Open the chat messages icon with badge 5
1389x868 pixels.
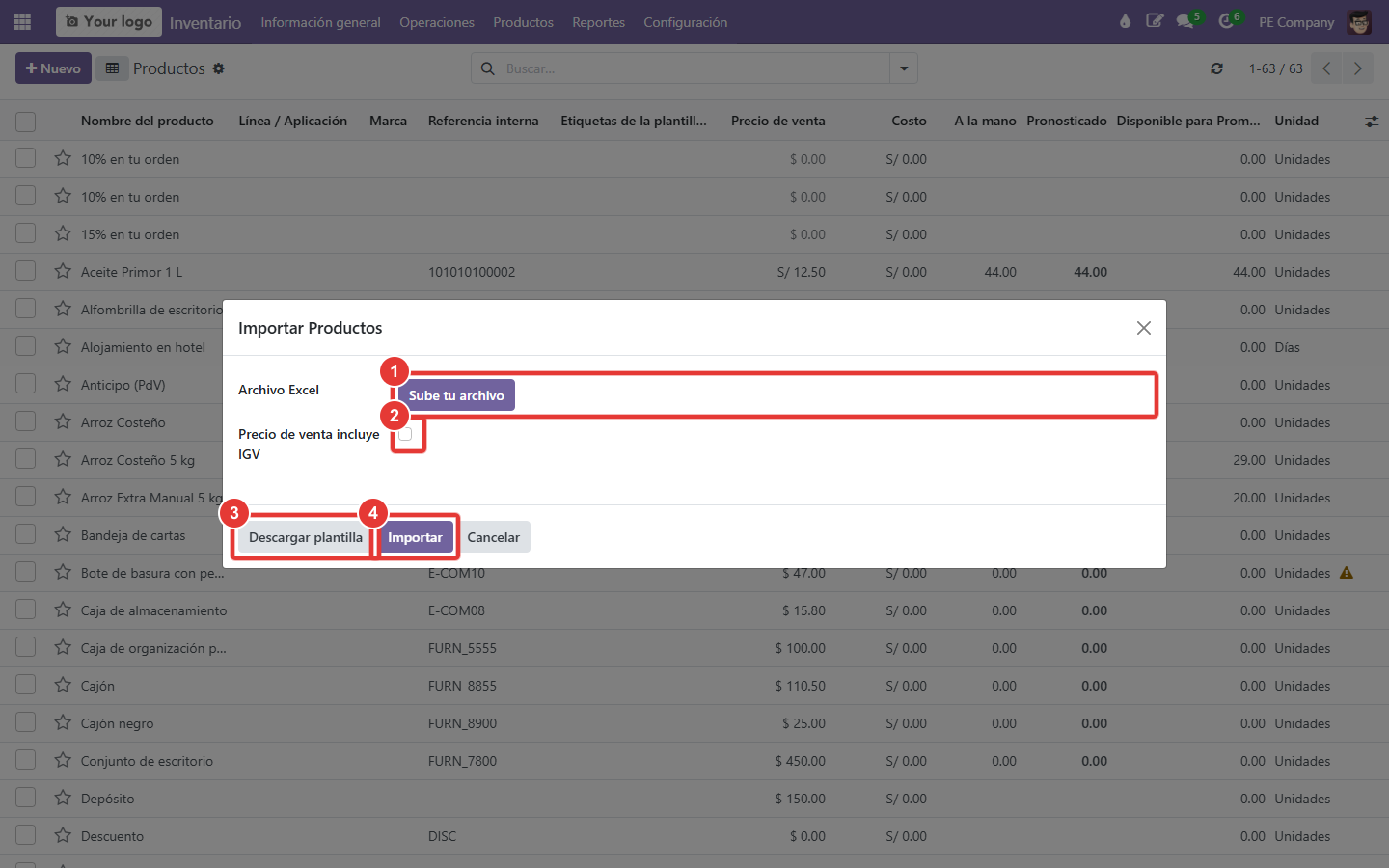pyautogui.click(x=1185, y=21)
